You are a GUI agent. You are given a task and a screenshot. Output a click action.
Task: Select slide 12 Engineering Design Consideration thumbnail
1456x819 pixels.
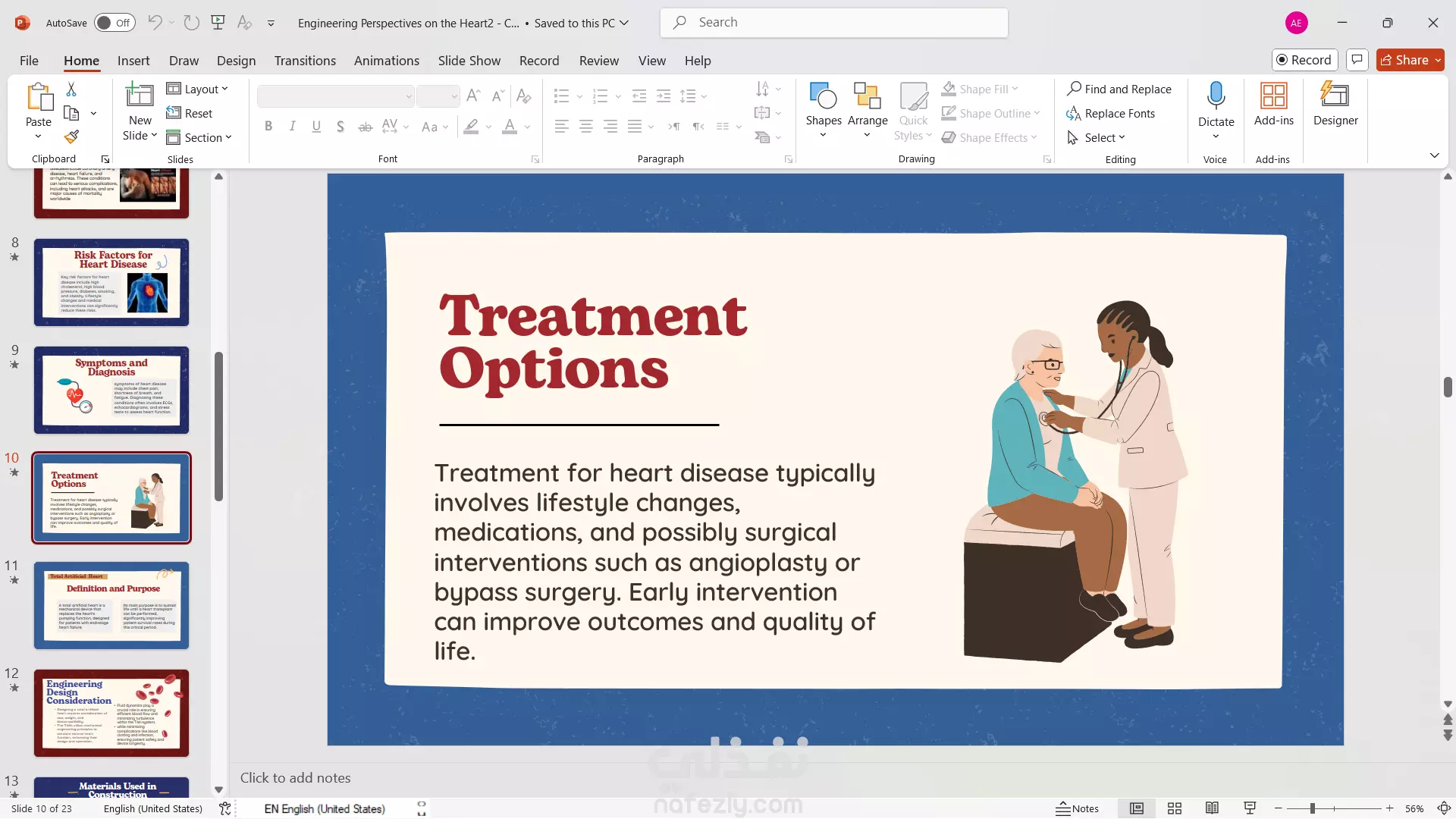point(111,713)
